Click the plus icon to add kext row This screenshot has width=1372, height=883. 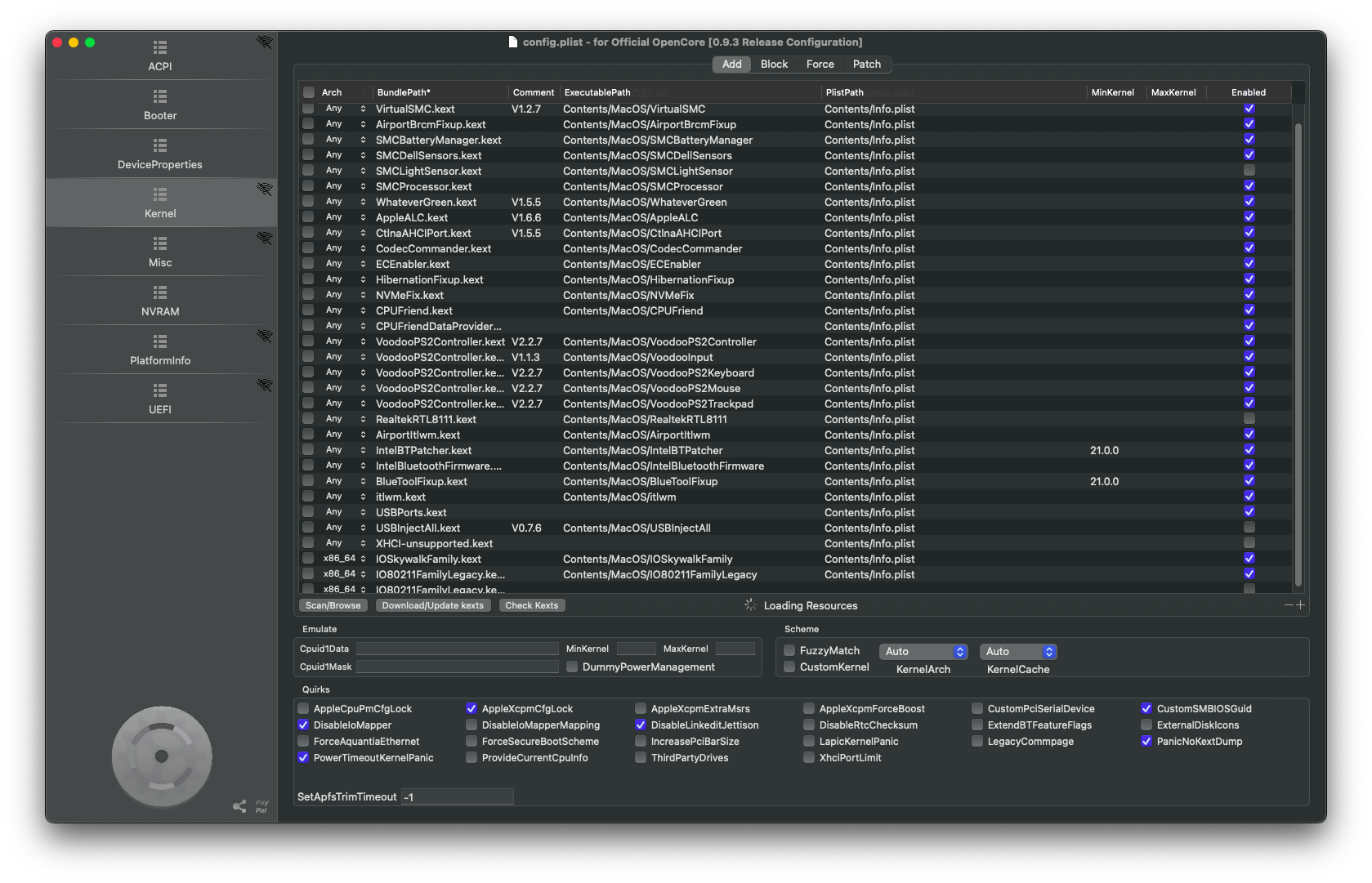point(1300,604)
